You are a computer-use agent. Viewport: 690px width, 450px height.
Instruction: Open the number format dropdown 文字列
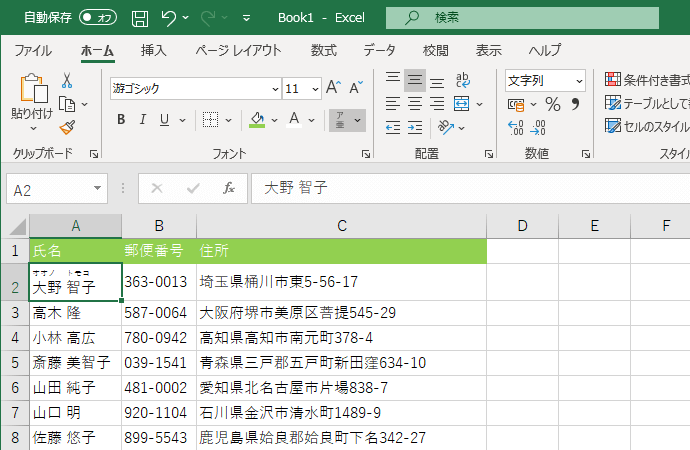(579, 81)
